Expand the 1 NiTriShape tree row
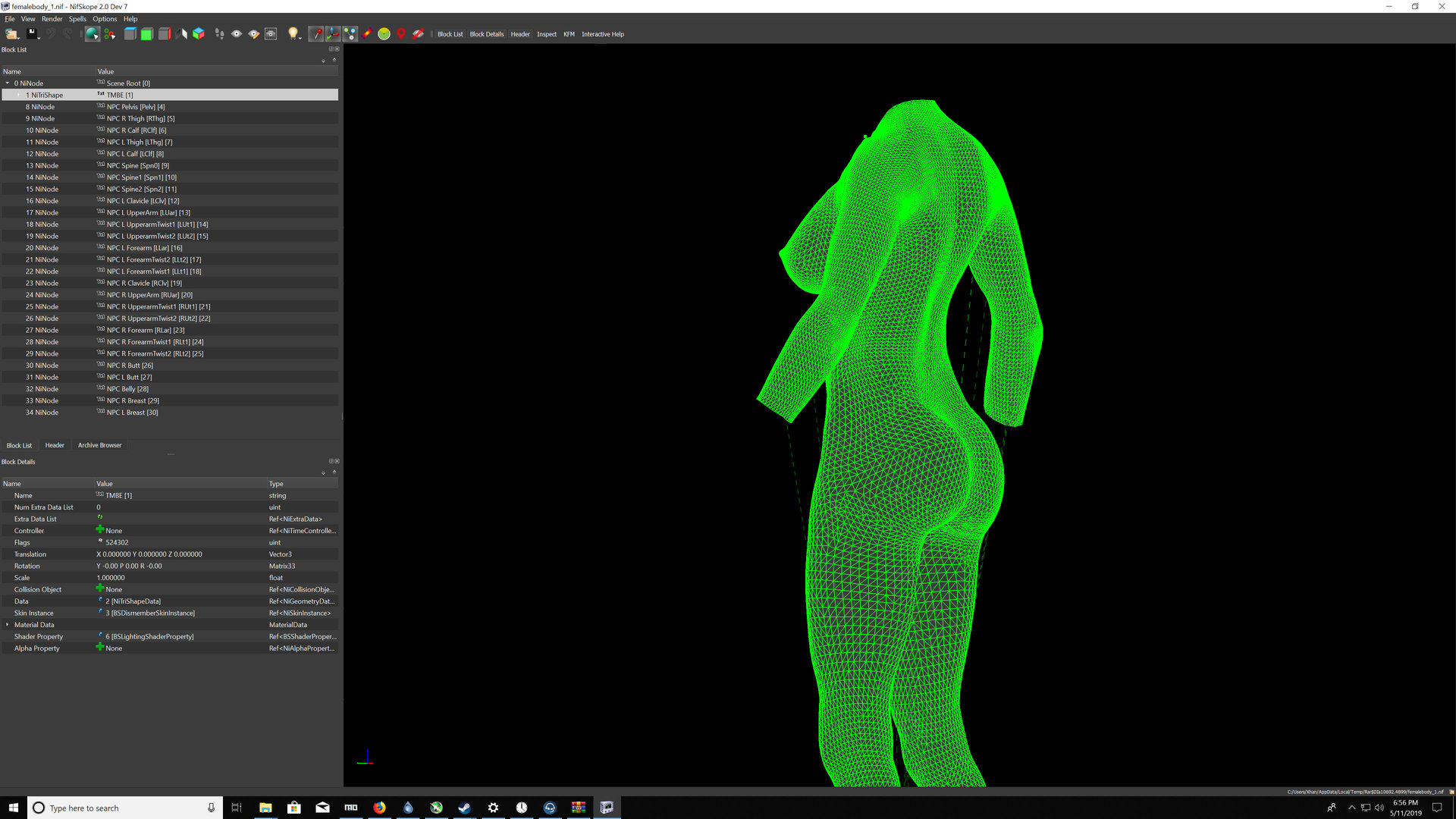Image resolution: width=1456 pixels, height=819 pixels. [19, 95]
